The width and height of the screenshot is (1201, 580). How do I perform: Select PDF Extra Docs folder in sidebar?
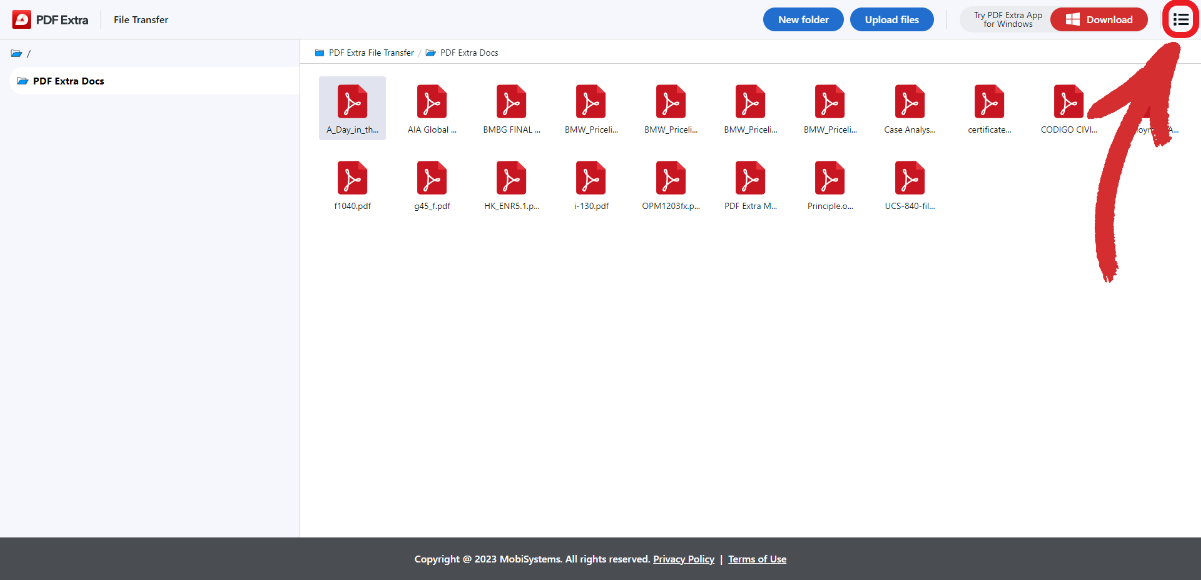point(155,81)
